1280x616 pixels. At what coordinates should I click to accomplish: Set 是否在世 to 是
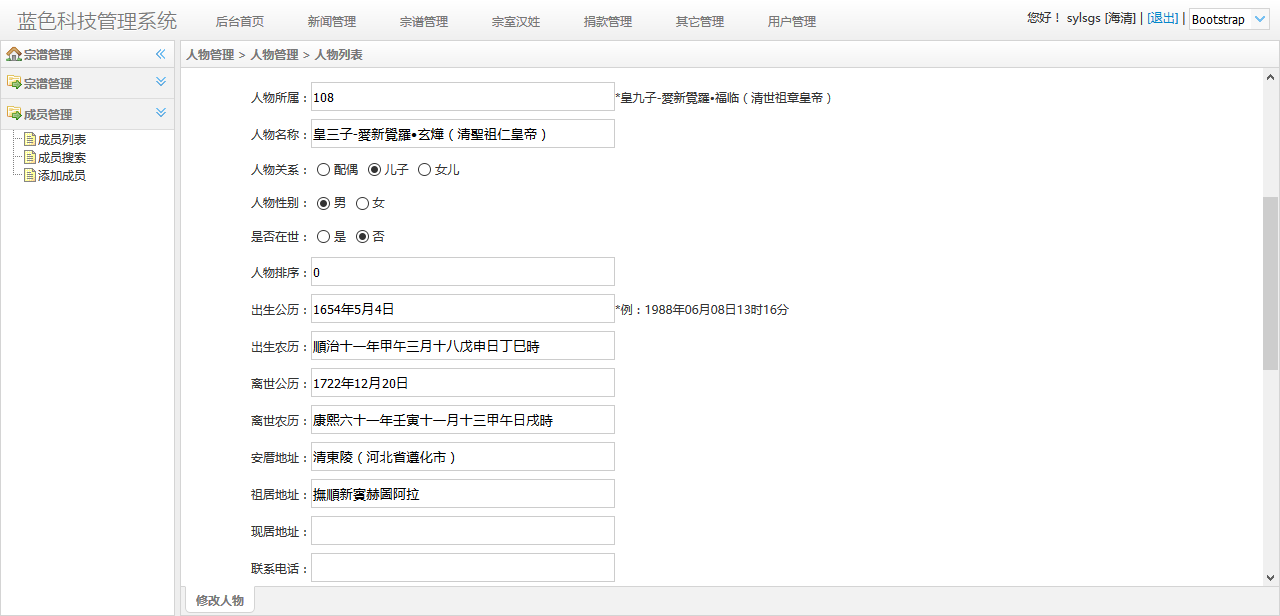click(323, 237)
